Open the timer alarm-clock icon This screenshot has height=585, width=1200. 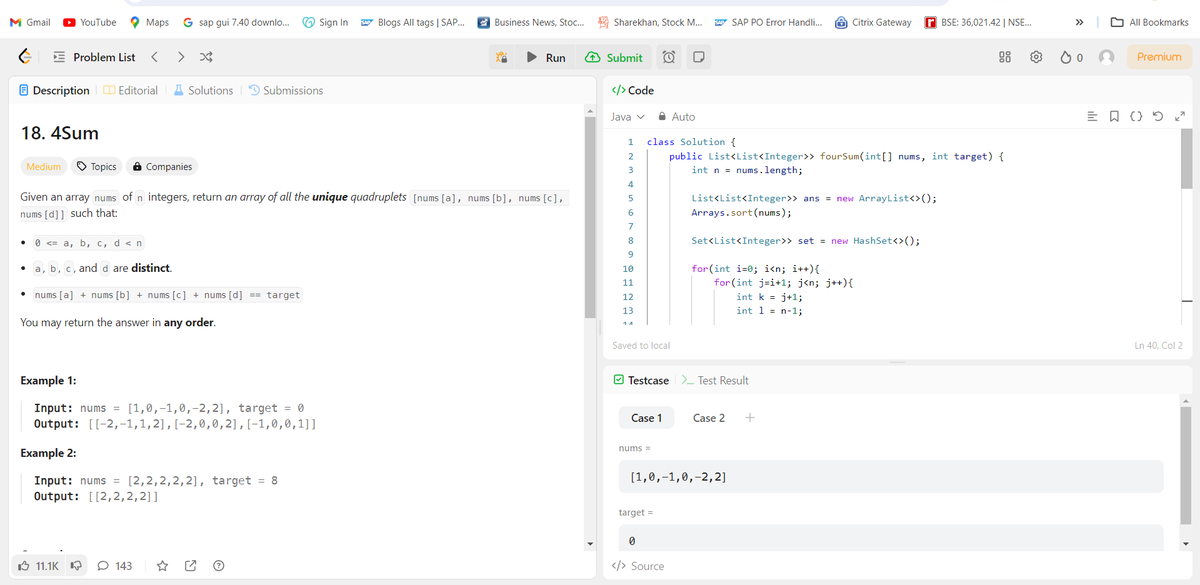669,57
